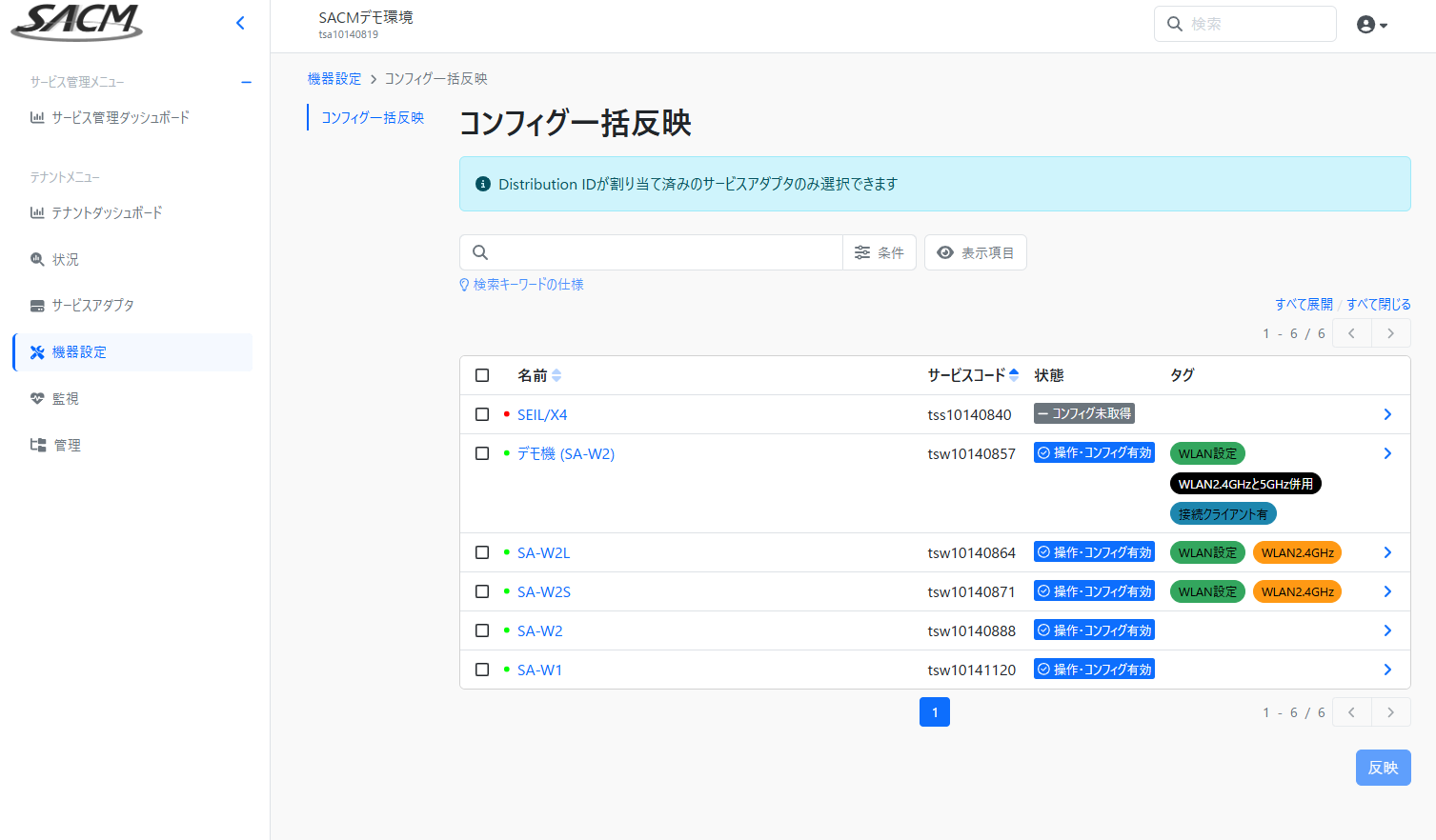Image resolution: width=1436 pixels, height=840 pixels.
Task: Click the SACM logo
Action: 76,22
